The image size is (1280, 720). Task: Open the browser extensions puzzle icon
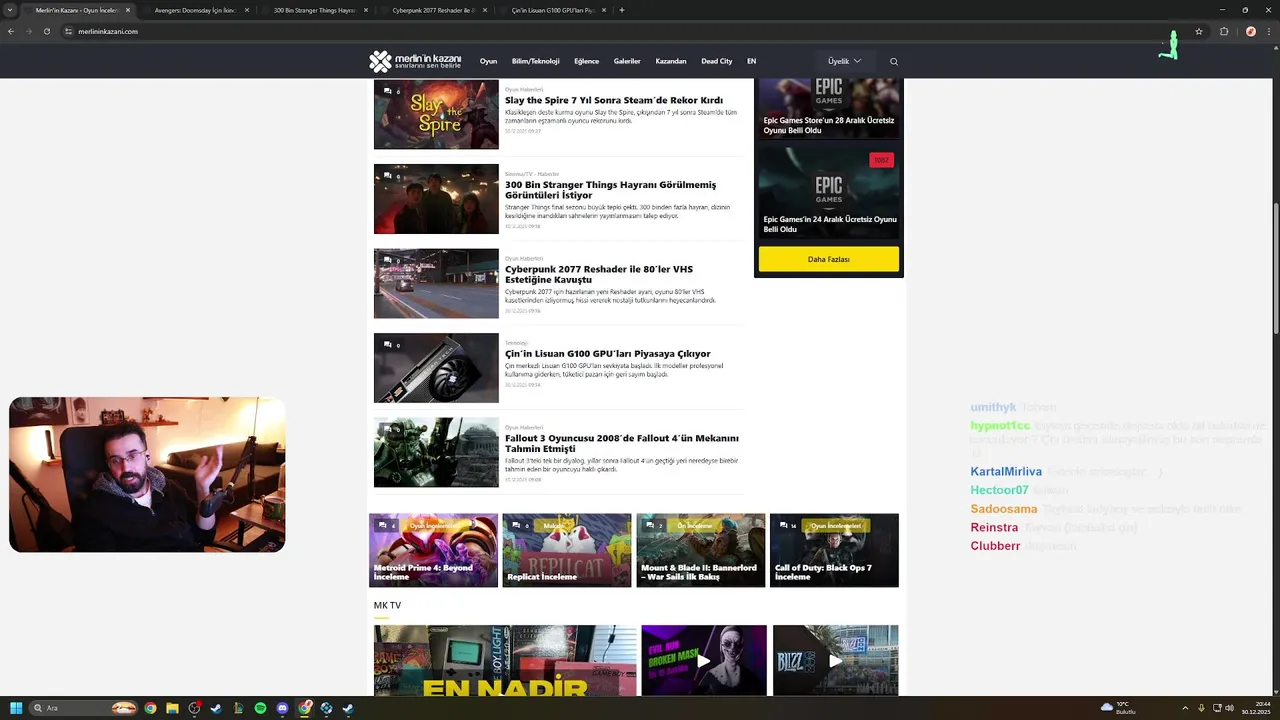pos(1224,31)
